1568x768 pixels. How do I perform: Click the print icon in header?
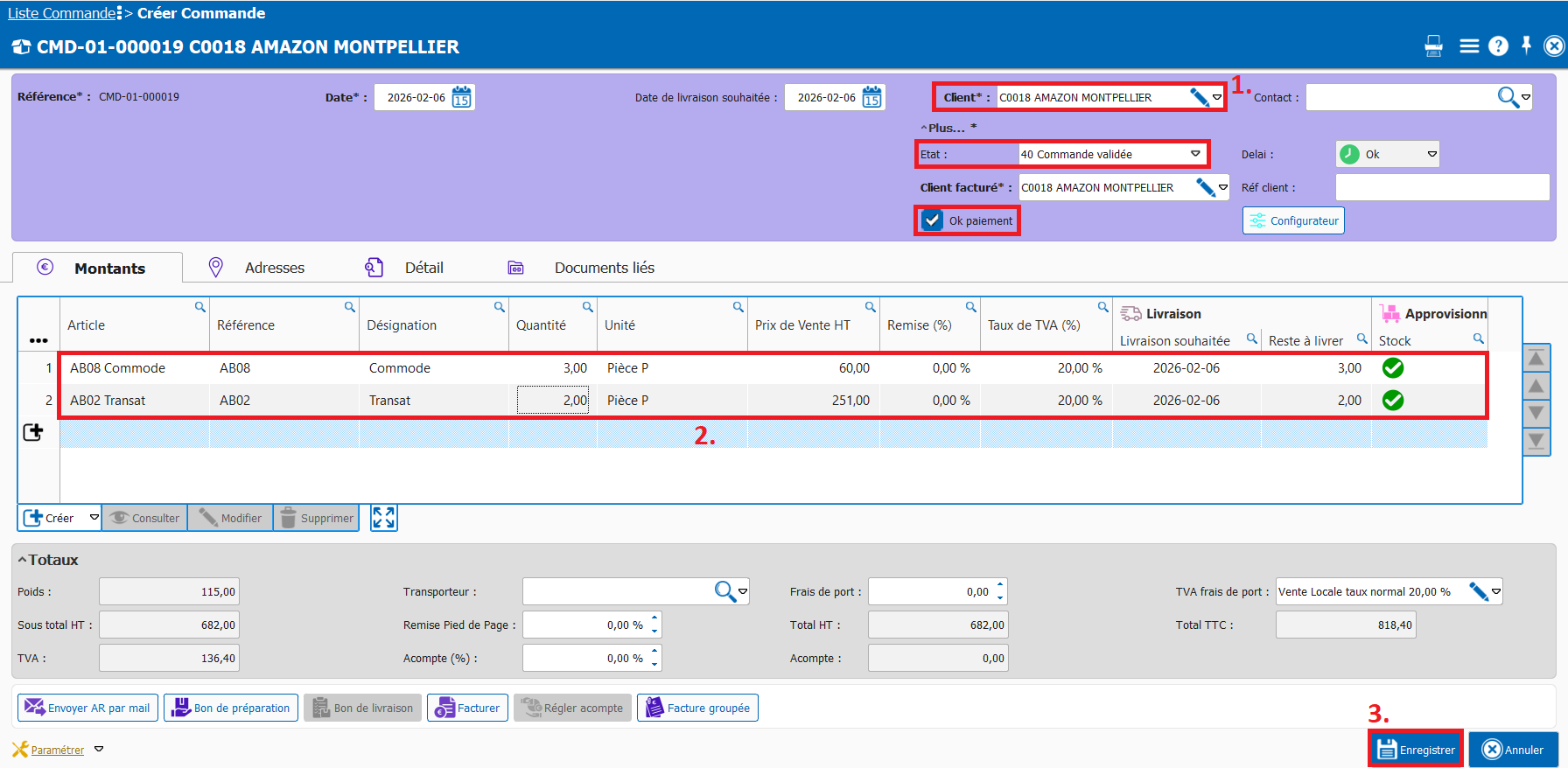coord(1433,46)
